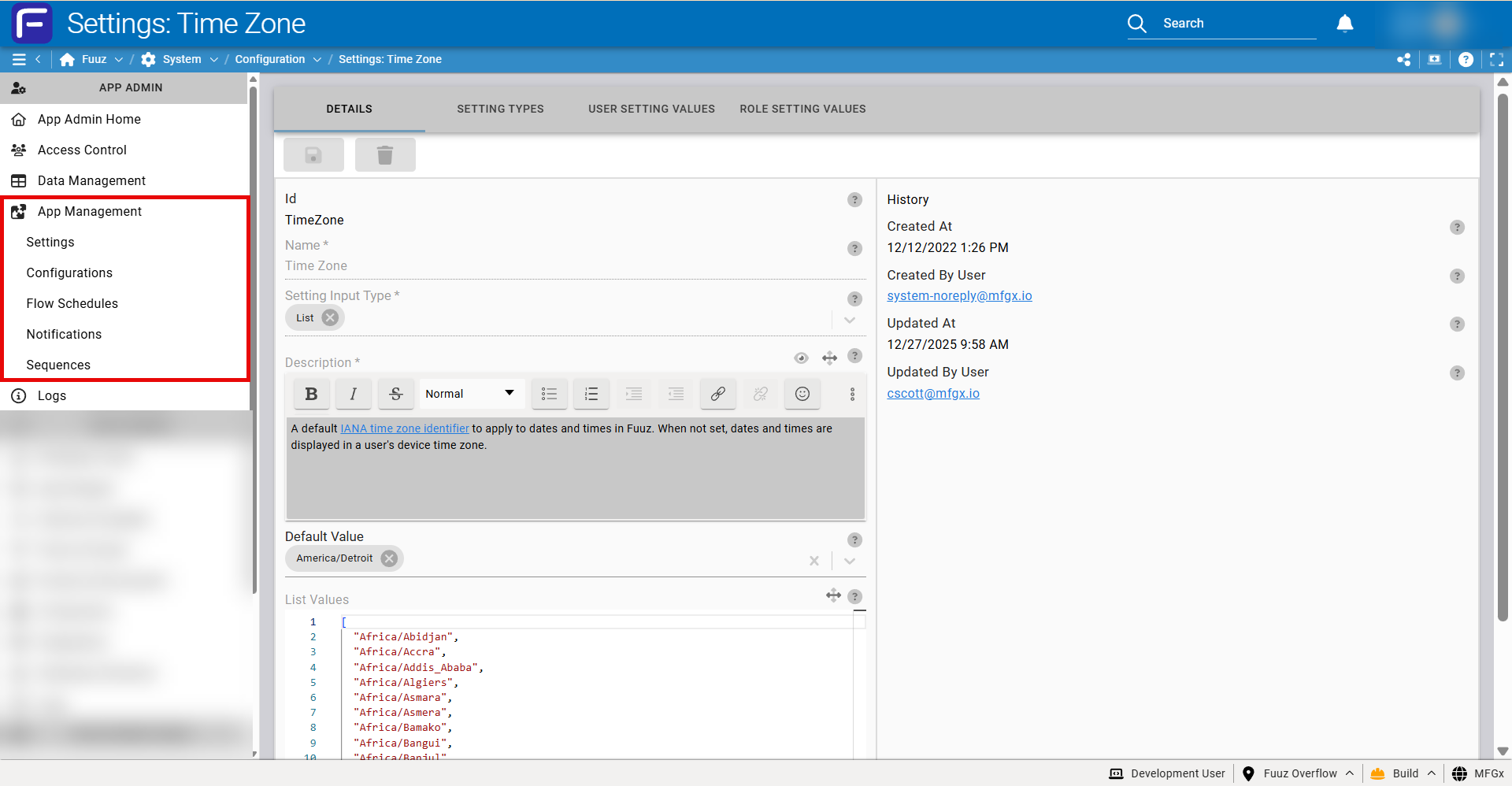Click the save disk button
This screenshot has width=1512, height=786.
pos(313,154)
